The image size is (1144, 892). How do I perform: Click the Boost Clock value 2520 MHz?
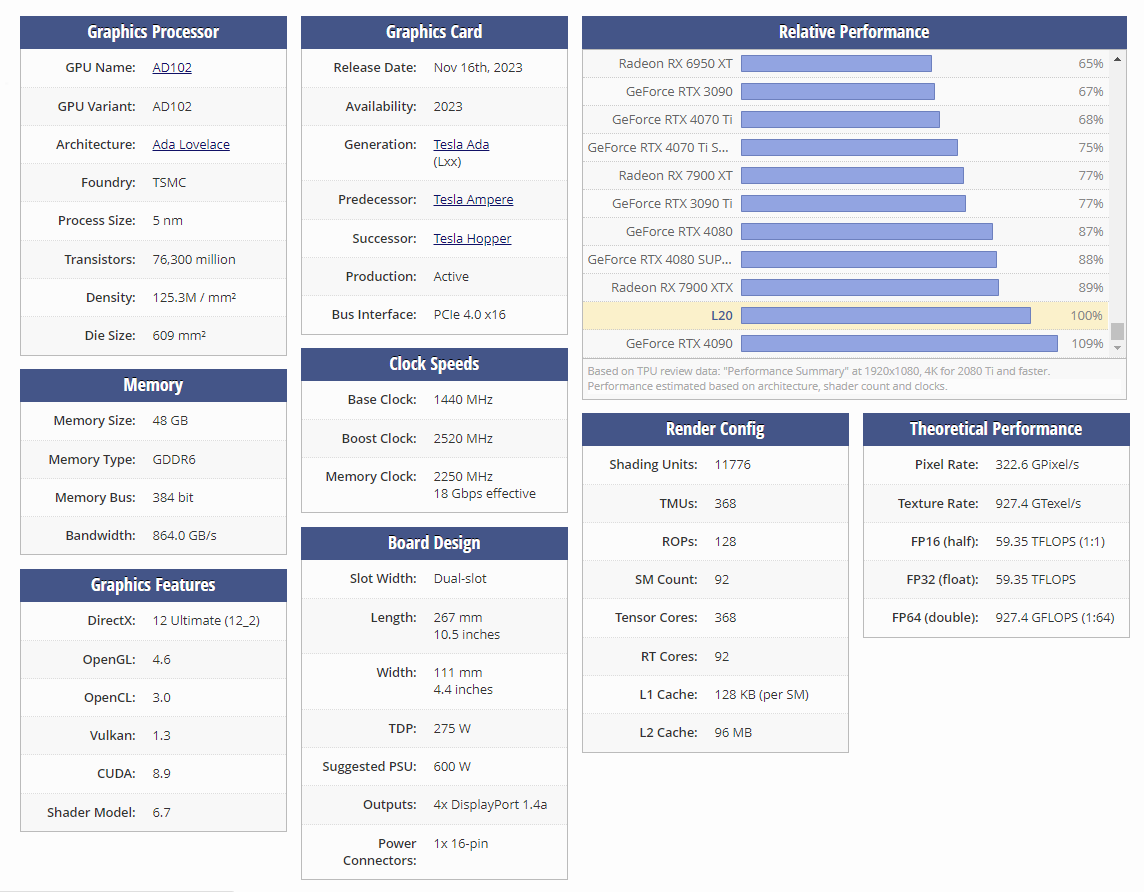pyautogui.click(x=463, y=438)
